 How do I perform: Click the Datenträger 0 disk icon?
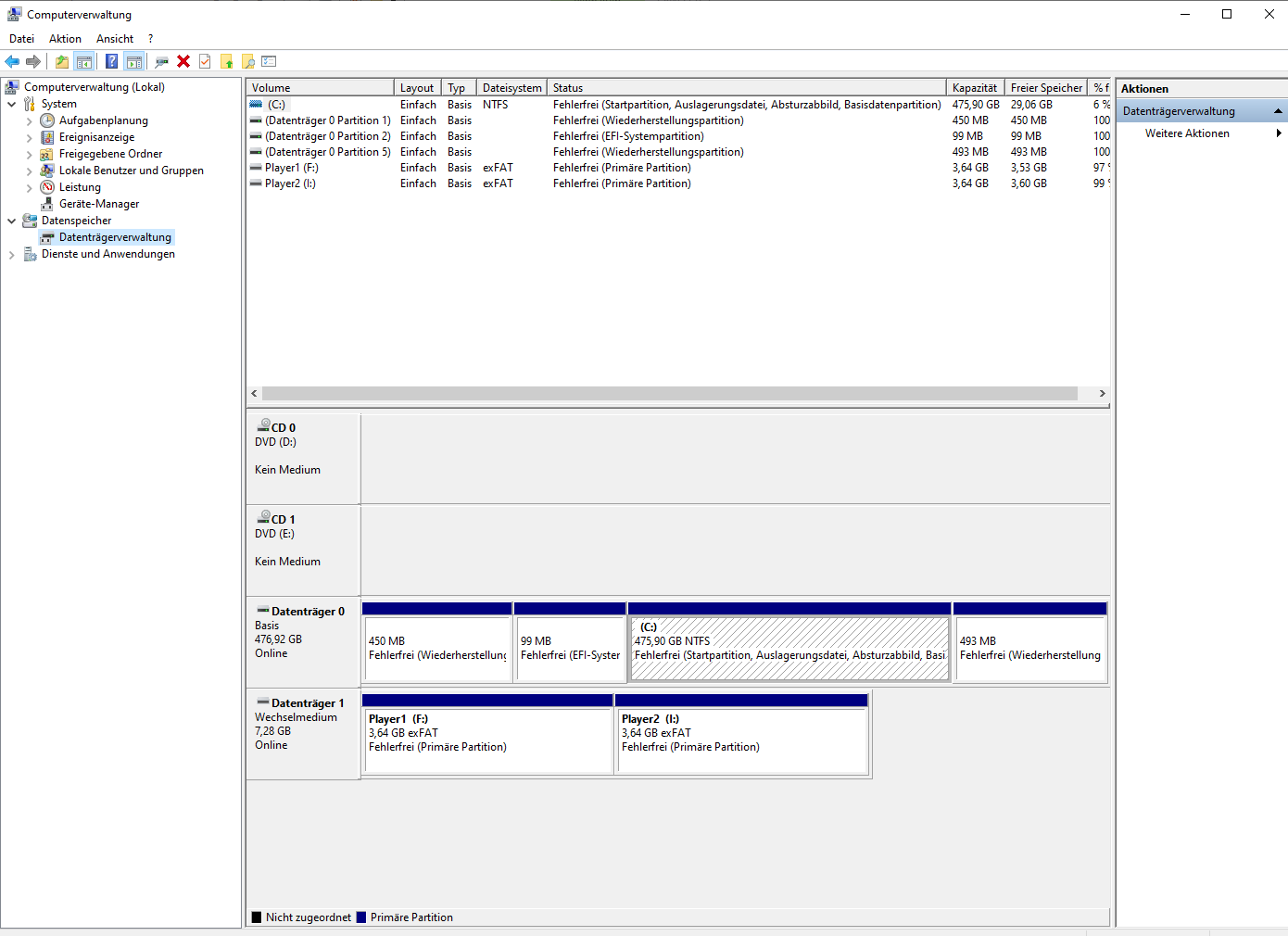coord(263,610)
